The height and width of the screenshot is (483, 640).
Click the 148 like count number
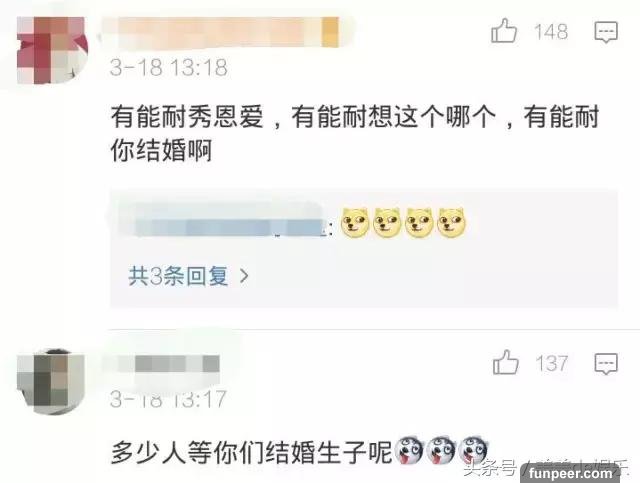(551, 32)
